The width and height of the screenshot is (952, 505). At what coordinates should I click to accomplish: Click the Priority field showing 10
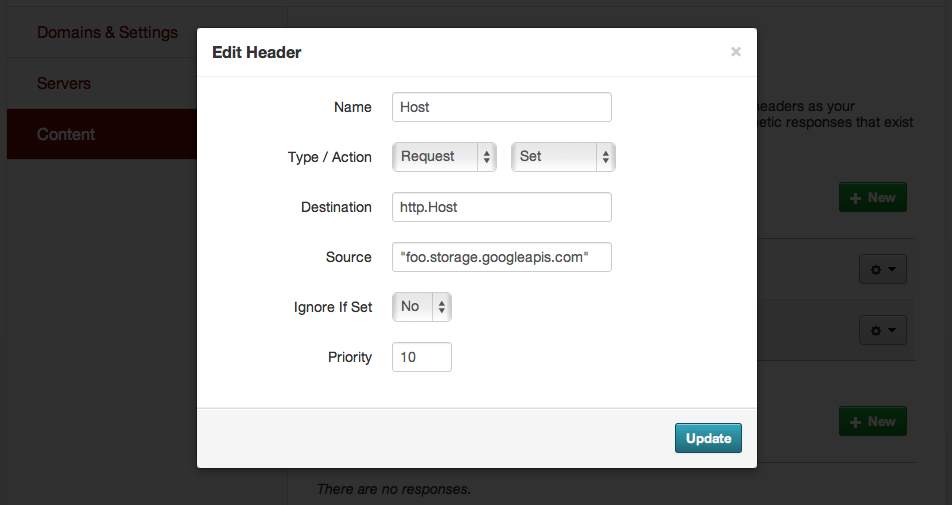[x=422, y=357]
